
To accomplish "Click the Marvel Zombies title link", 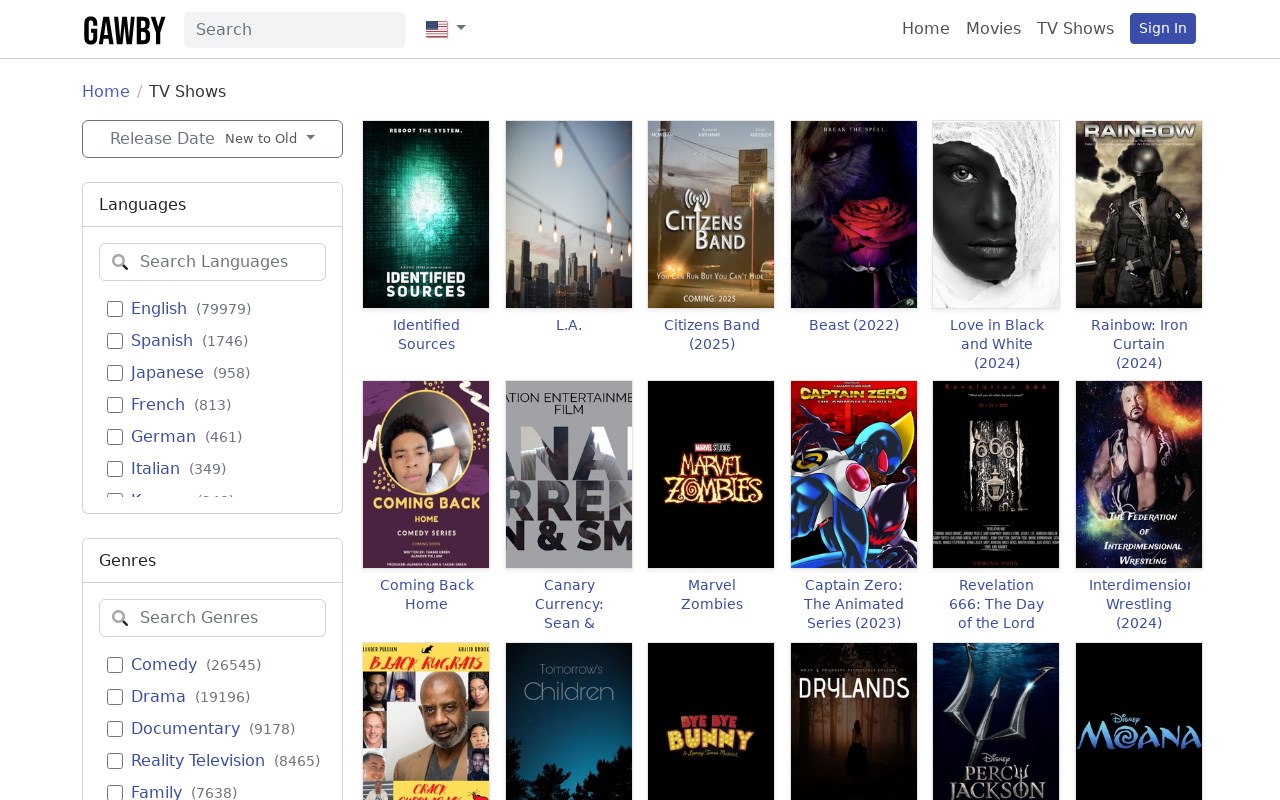I will pos(711,595).
